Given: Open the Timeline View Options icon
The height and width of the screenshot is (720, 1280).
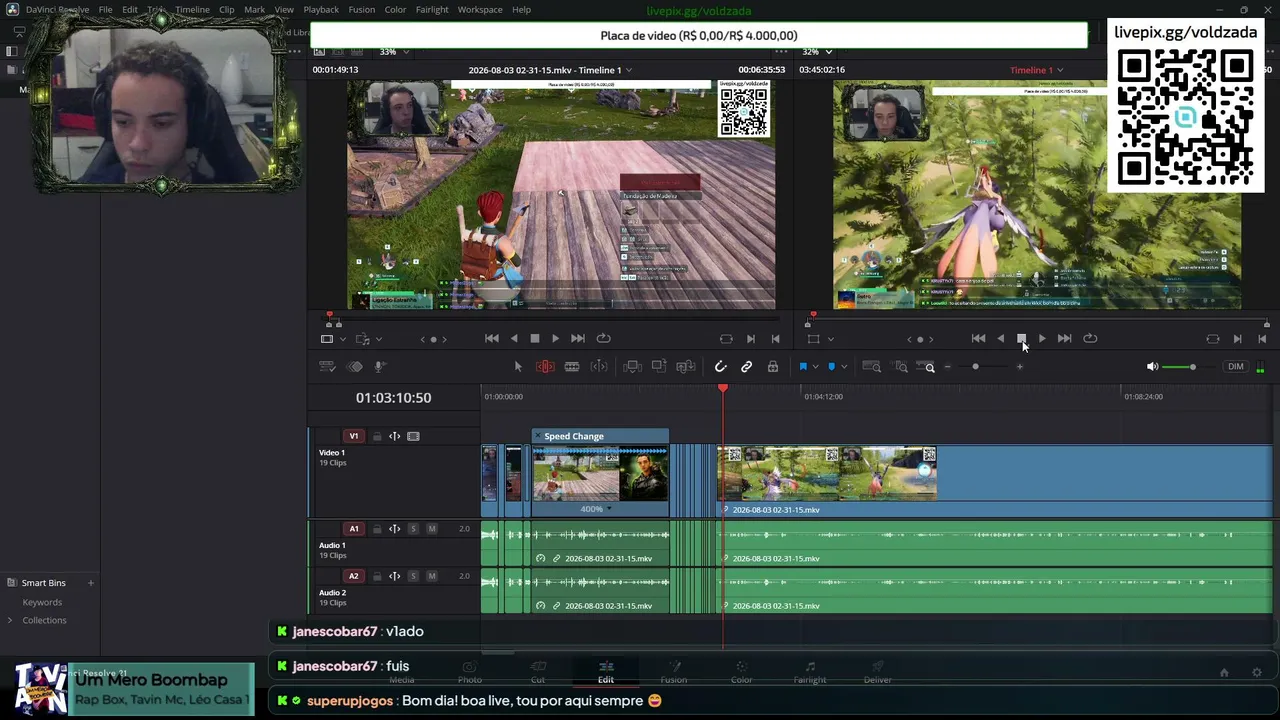Looking at the screenshot, I should pyautogui.click(x=327, y=367).
